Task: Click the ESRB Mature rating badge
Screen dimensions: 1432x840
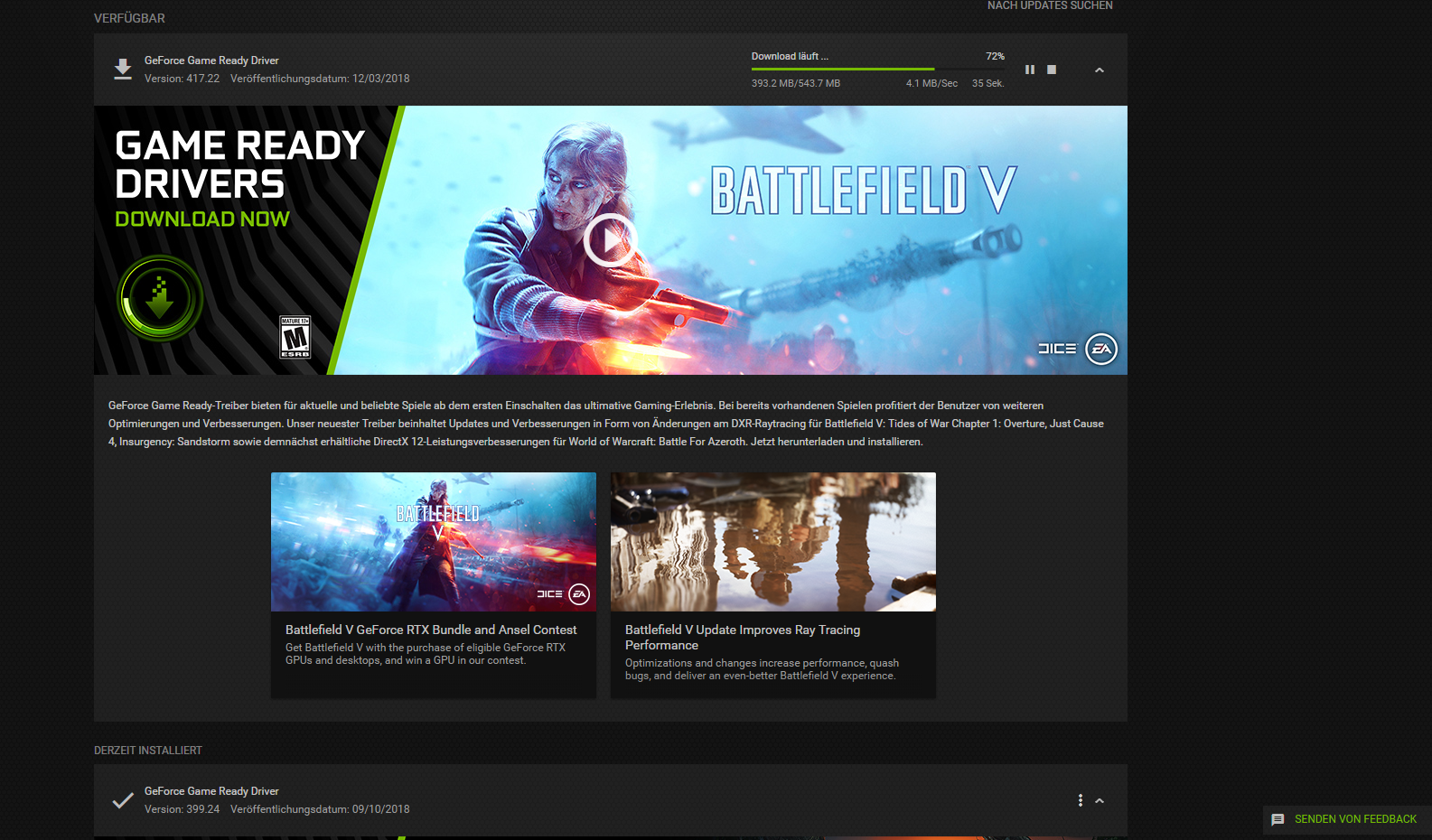Action: click(x=295, y=337)
